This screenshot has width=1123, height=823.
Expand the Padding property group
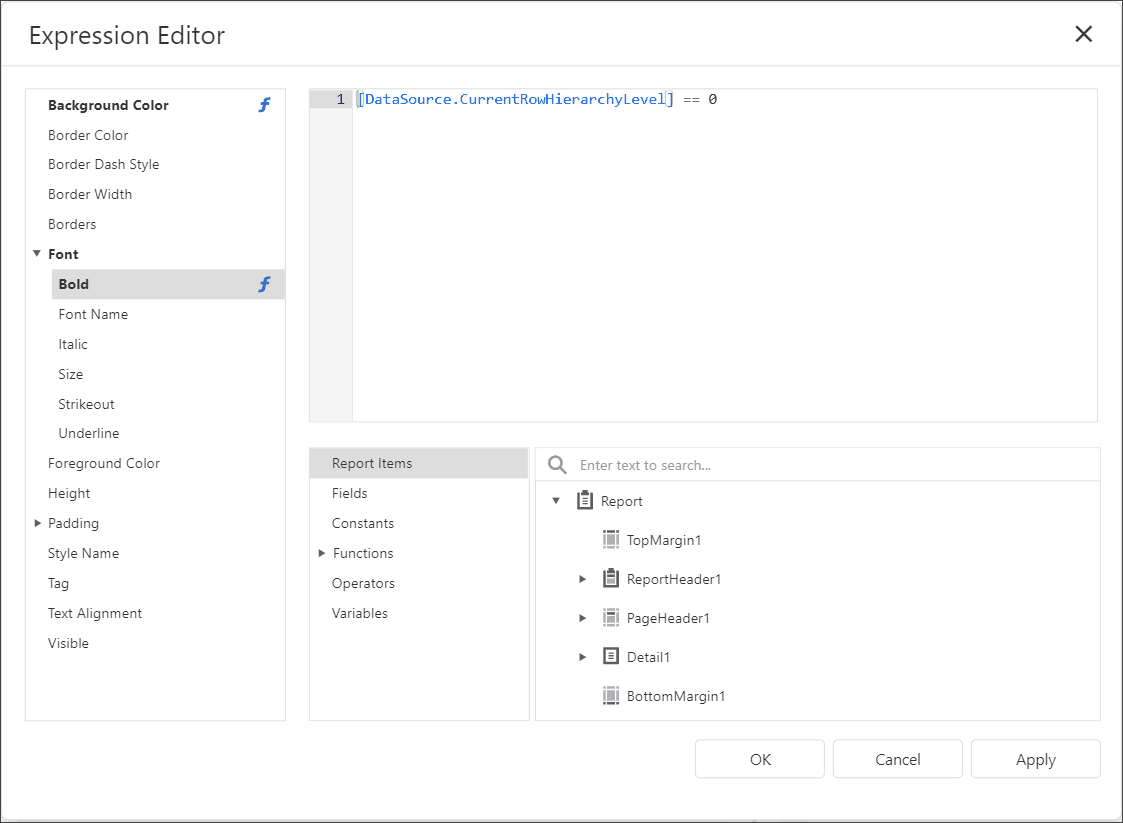point(37,523)
